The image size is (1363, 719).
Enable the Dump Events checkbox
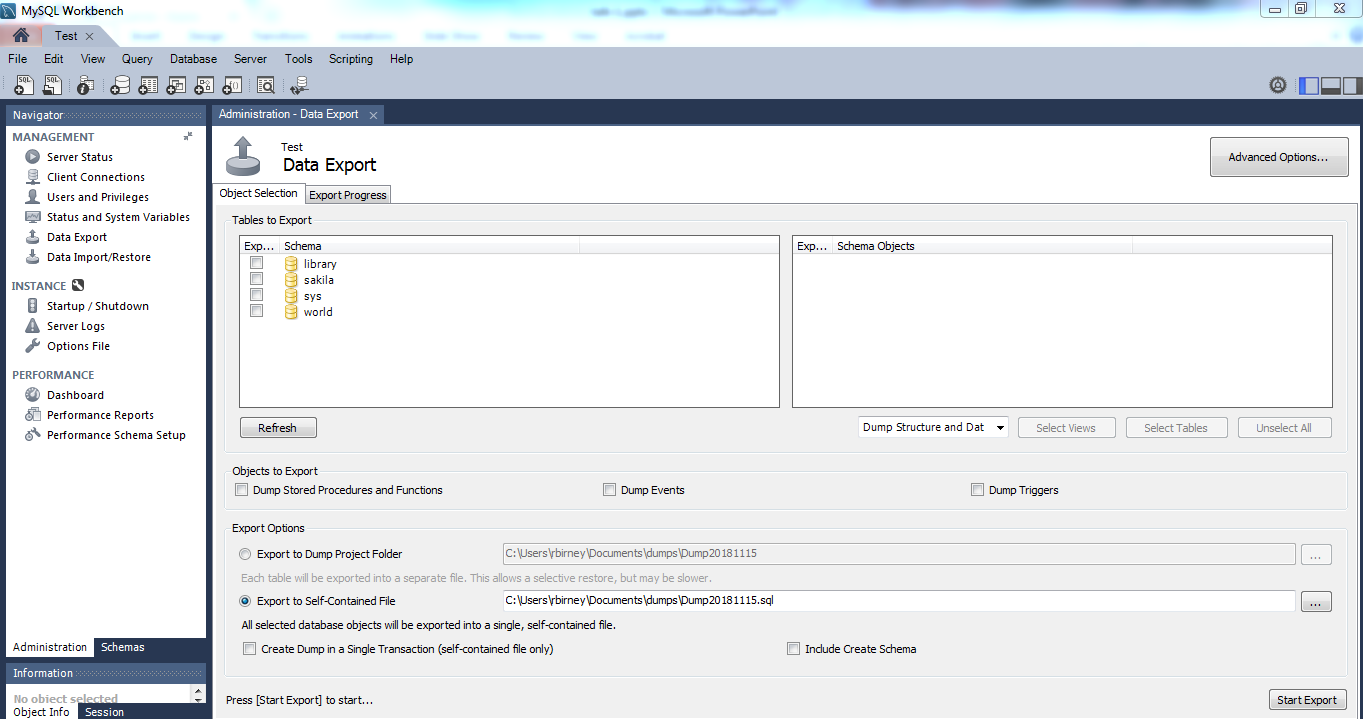[x=609, y=490]
